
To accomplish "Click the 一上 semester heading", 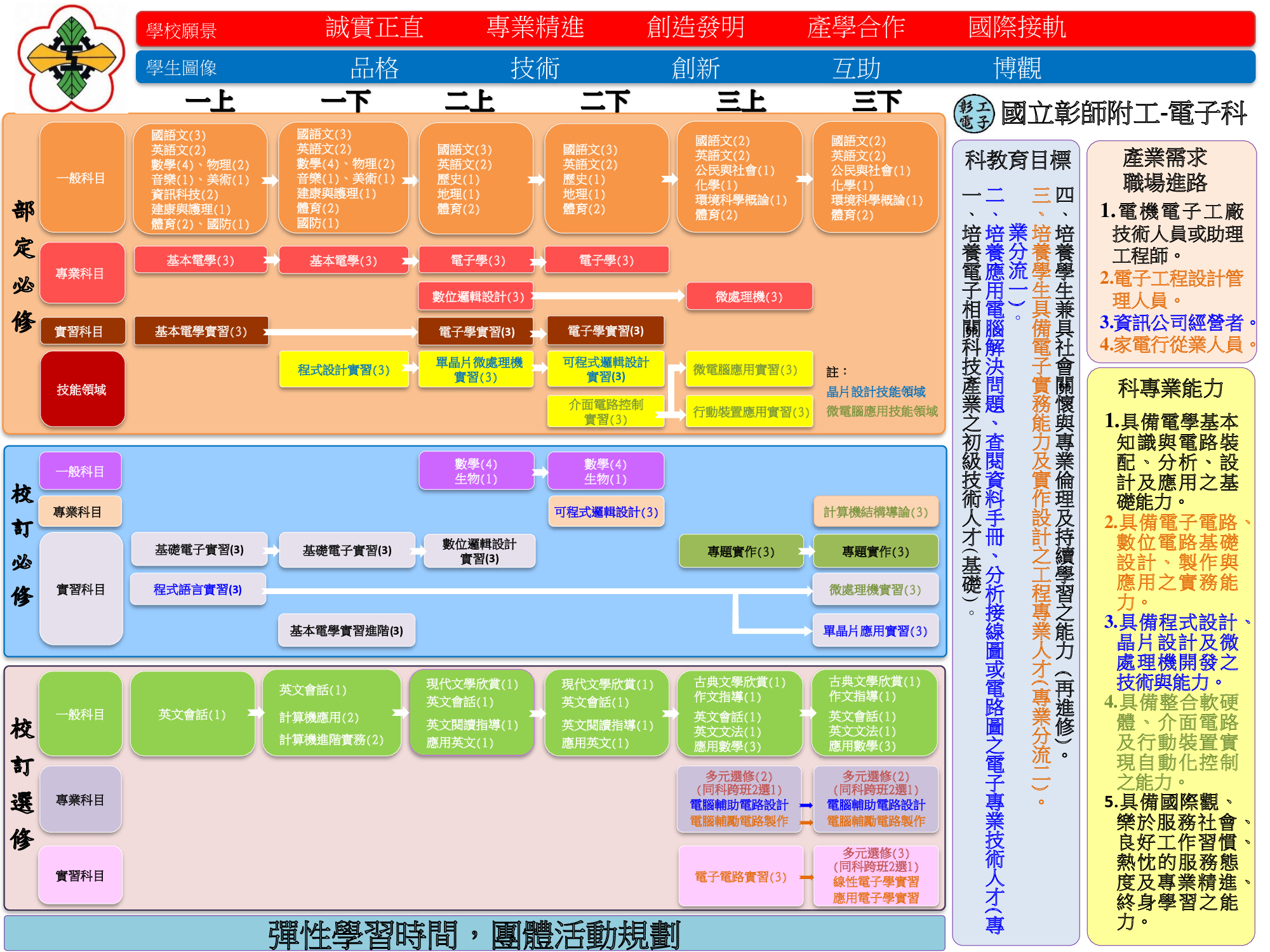I will point(210,102).
